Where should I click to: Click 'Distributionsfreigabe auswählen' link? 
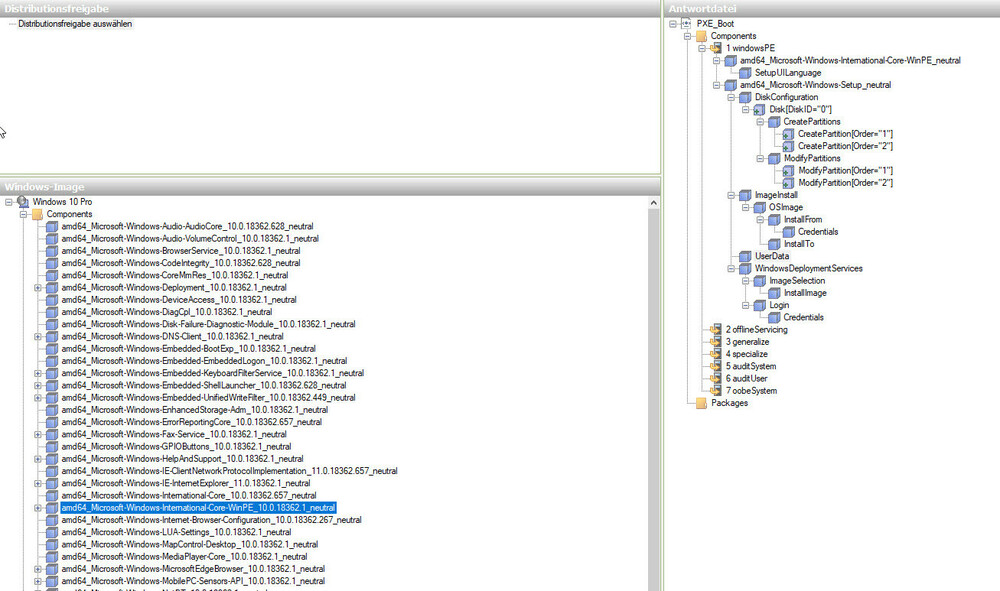[x=75, y=24]
